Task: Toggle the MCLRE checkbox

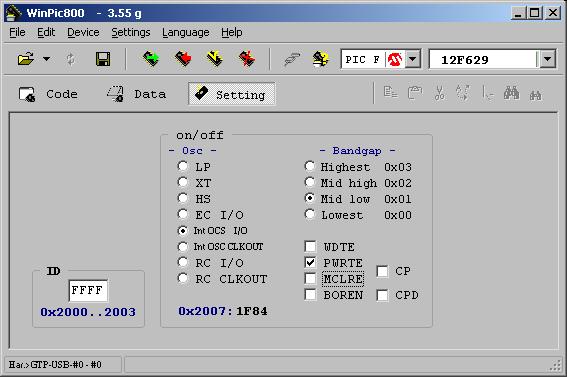Action: (x=310, y=279)
